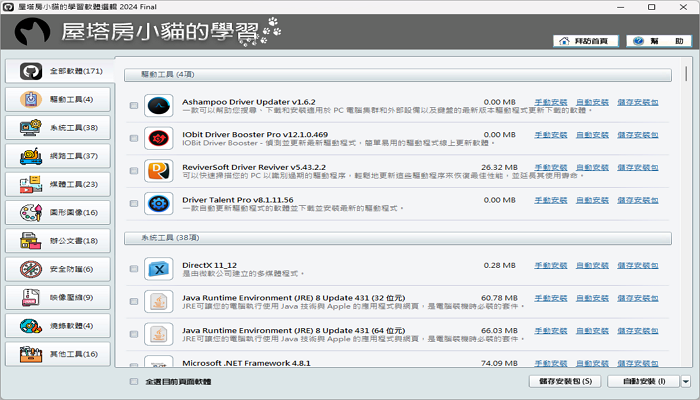Click 儲存安裝包 for IObit Driver Booster Pro

coord(638,135)
